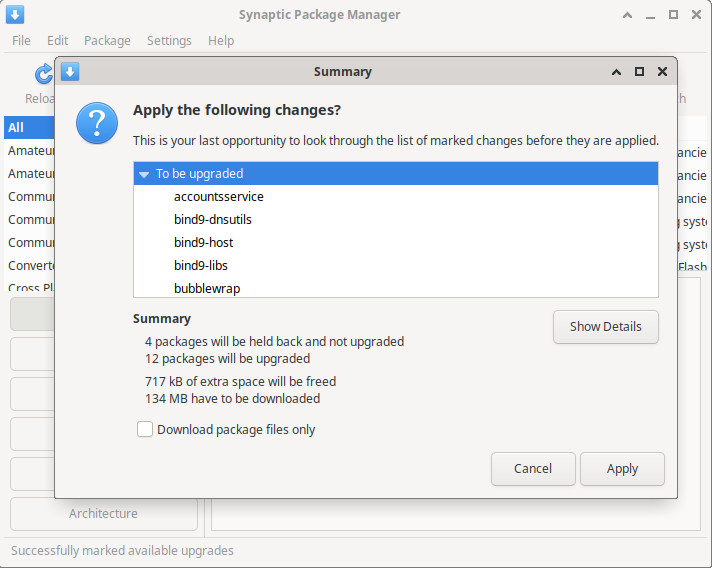The image size is (712, 568).
Task: Click the Summary dialog window icon
Action: 70,71
